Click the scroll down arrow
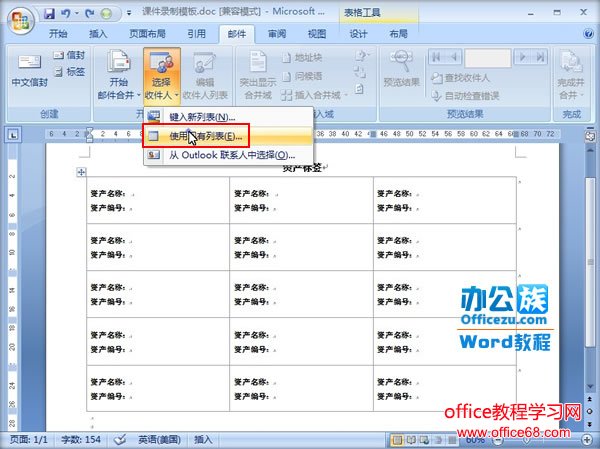600x449 pixels. [590, 387]
